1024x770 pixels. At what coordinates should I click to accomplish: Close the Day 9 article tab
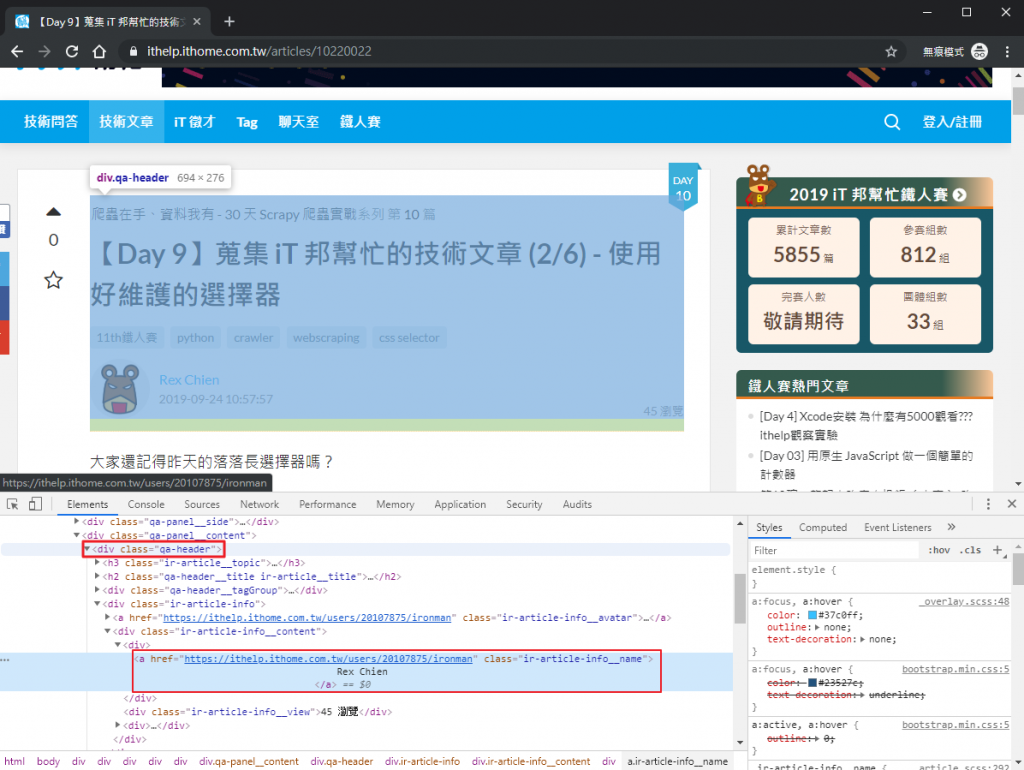197,22
